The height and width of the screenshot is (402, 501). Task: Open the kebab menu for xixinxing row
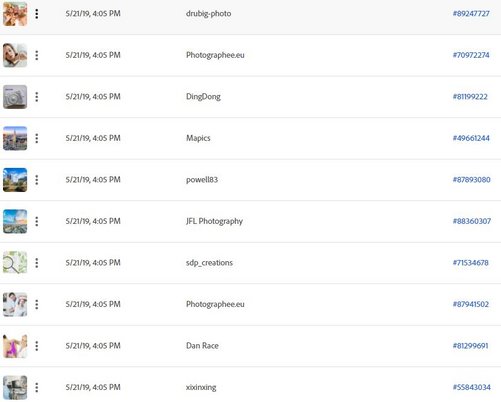(x=37, y=387)
